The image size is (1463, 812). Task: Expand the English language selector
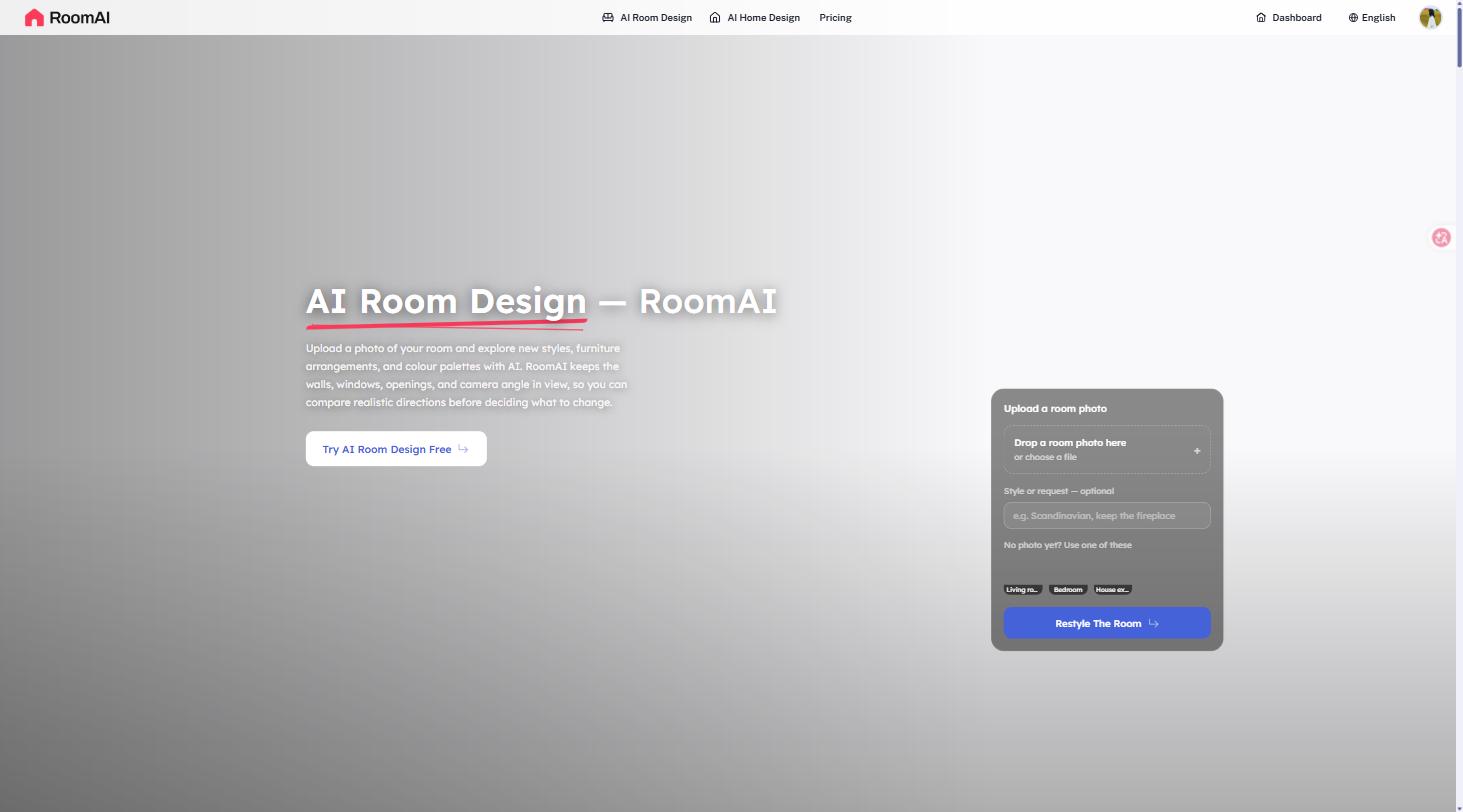click(1372, 18)
